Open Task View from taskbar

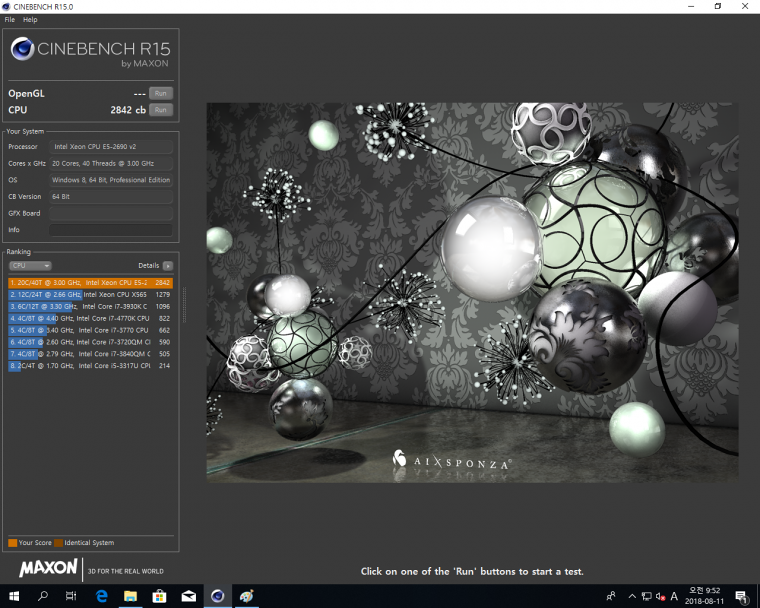click(x=71, y=596)
